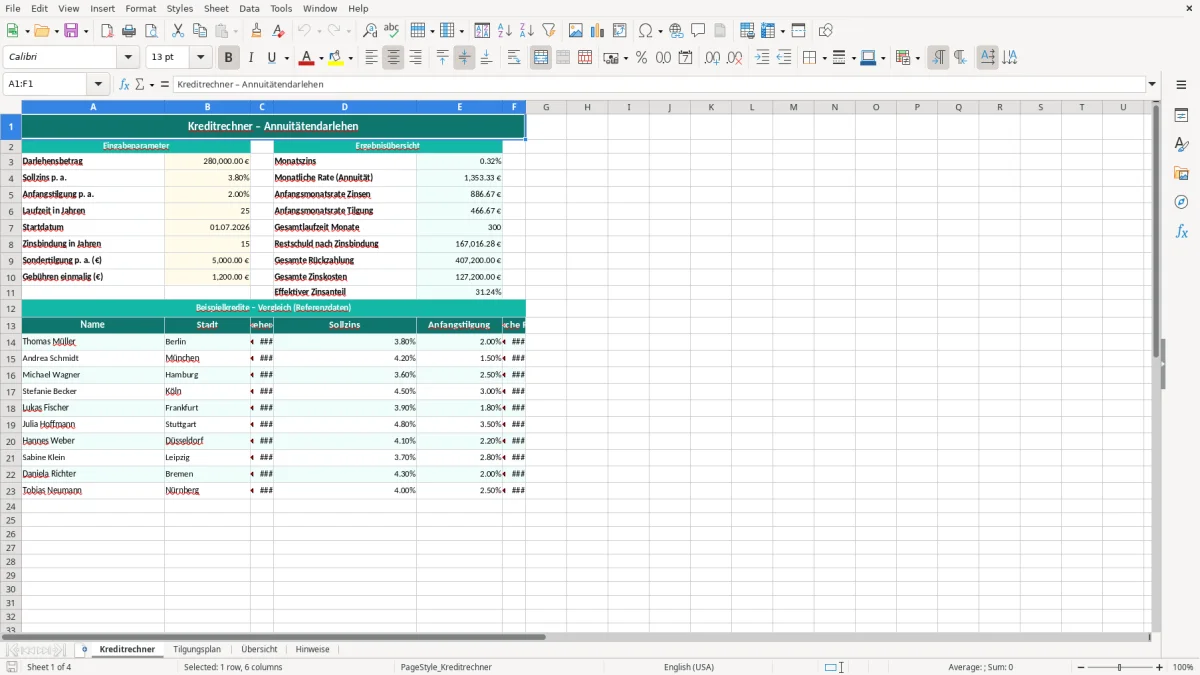Insert Comment speech-bubble icon

(x=698, y=31)
